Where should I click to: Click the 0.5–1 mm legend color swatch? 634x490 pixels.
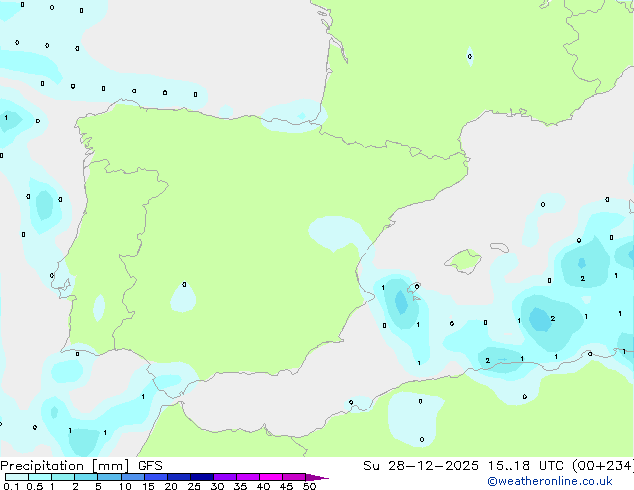[40, 477]
